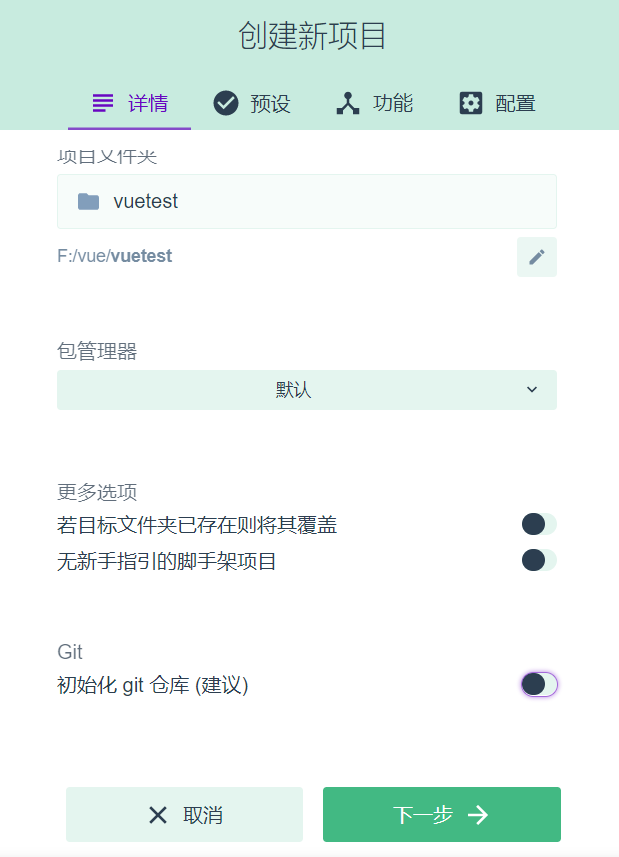Viewport: 619px width, 857px height.
Task: Click the arrow icon on 下一步 button
Action: click(480, 814)
